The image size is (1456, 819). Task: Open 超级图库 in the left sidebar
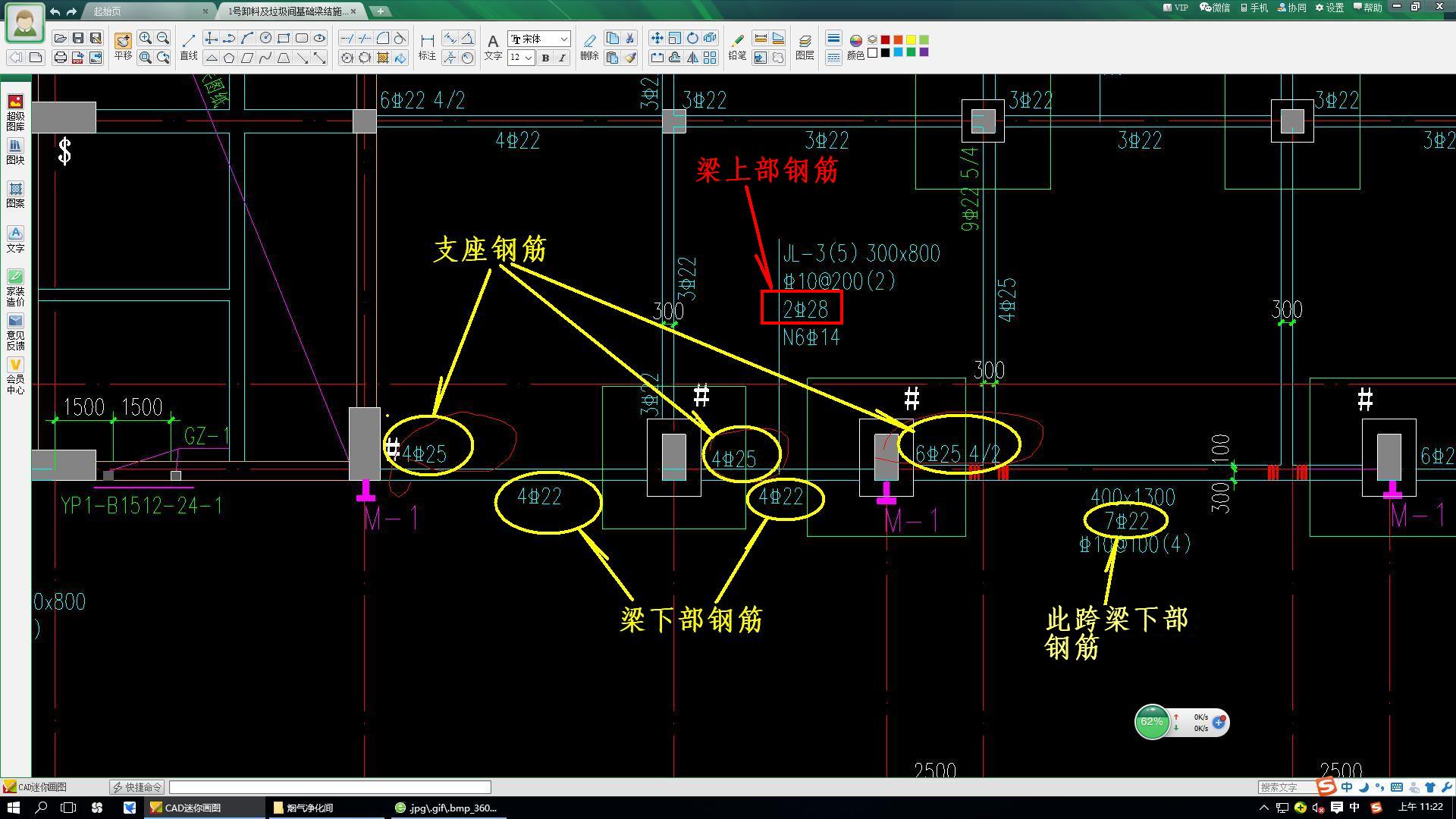pyautogui.click(x=15, y=112)
